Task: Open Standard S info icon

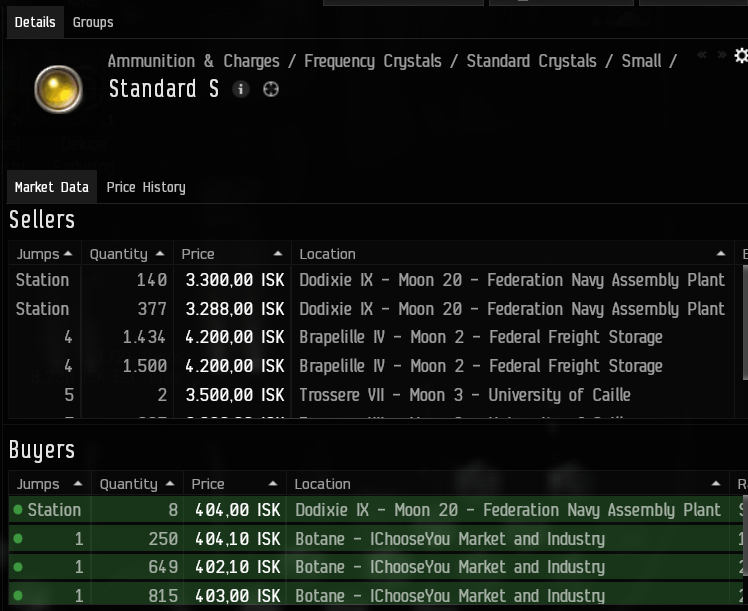Action: [x=241, y=89]
